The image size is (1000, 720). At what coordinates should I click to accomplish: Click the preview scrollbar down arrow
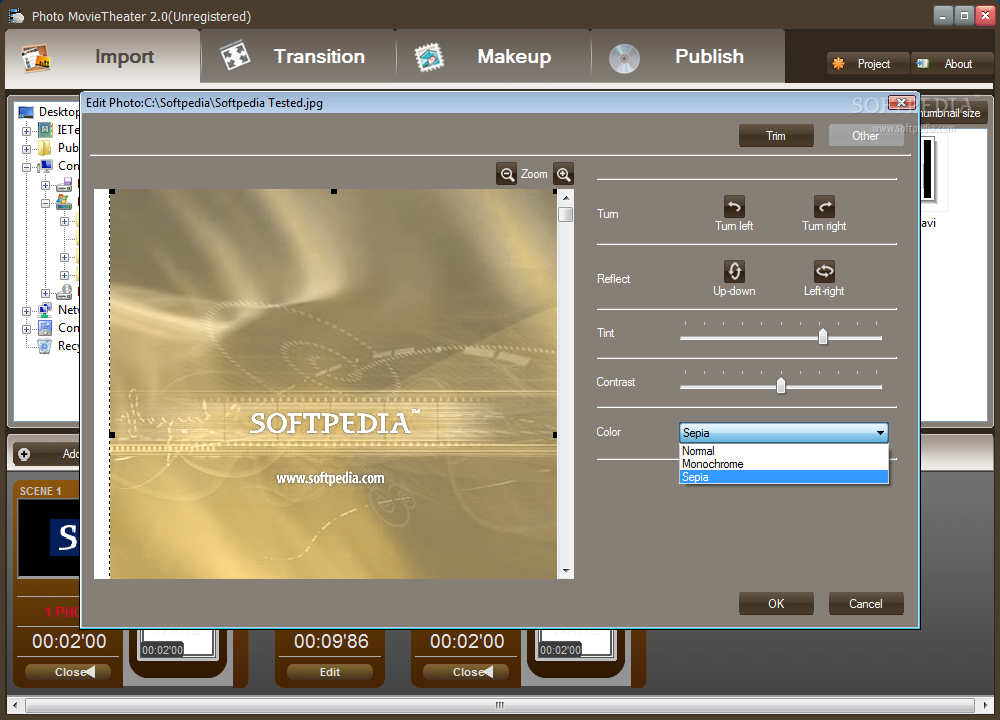pos(565,571)
